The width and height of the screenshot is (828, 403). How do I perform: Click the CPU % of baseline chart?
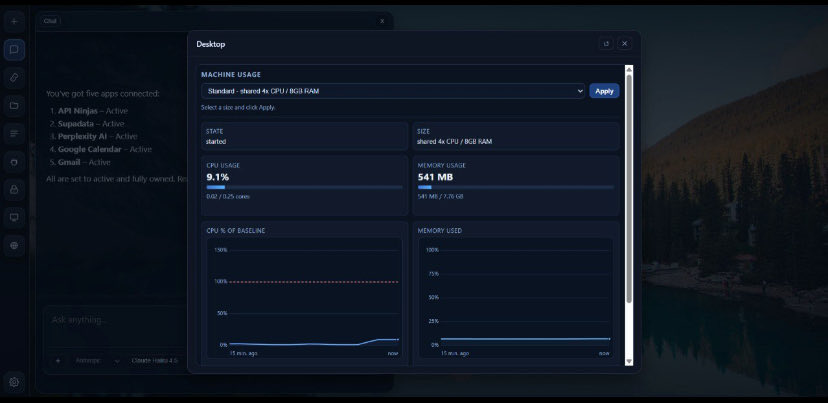[304, 298]
